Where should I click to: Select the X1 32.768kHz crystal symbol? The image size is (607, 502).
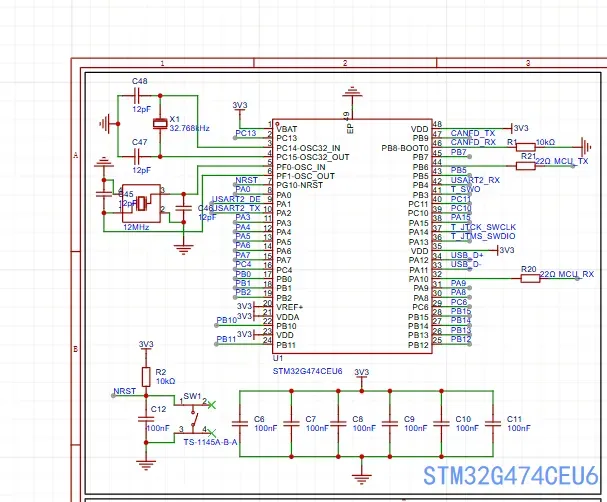(x=160, y=124)
